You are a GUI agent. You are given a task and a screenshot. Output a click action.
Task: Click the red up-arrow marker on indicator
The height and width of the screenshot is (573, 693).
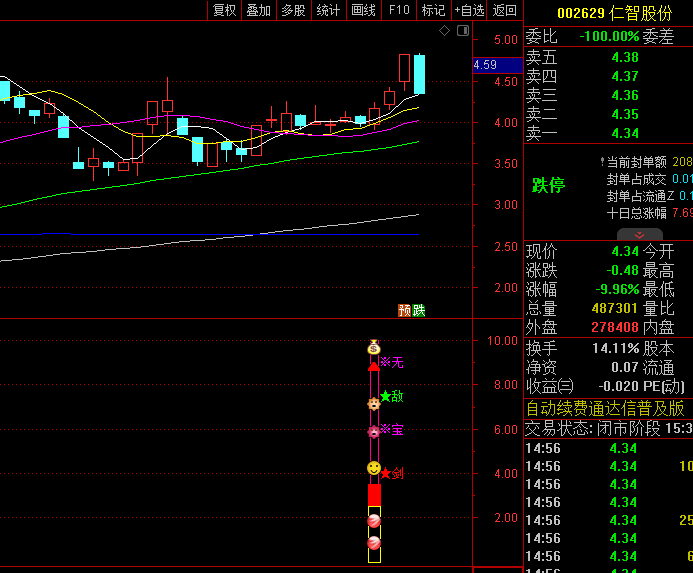tap(374, 367)
